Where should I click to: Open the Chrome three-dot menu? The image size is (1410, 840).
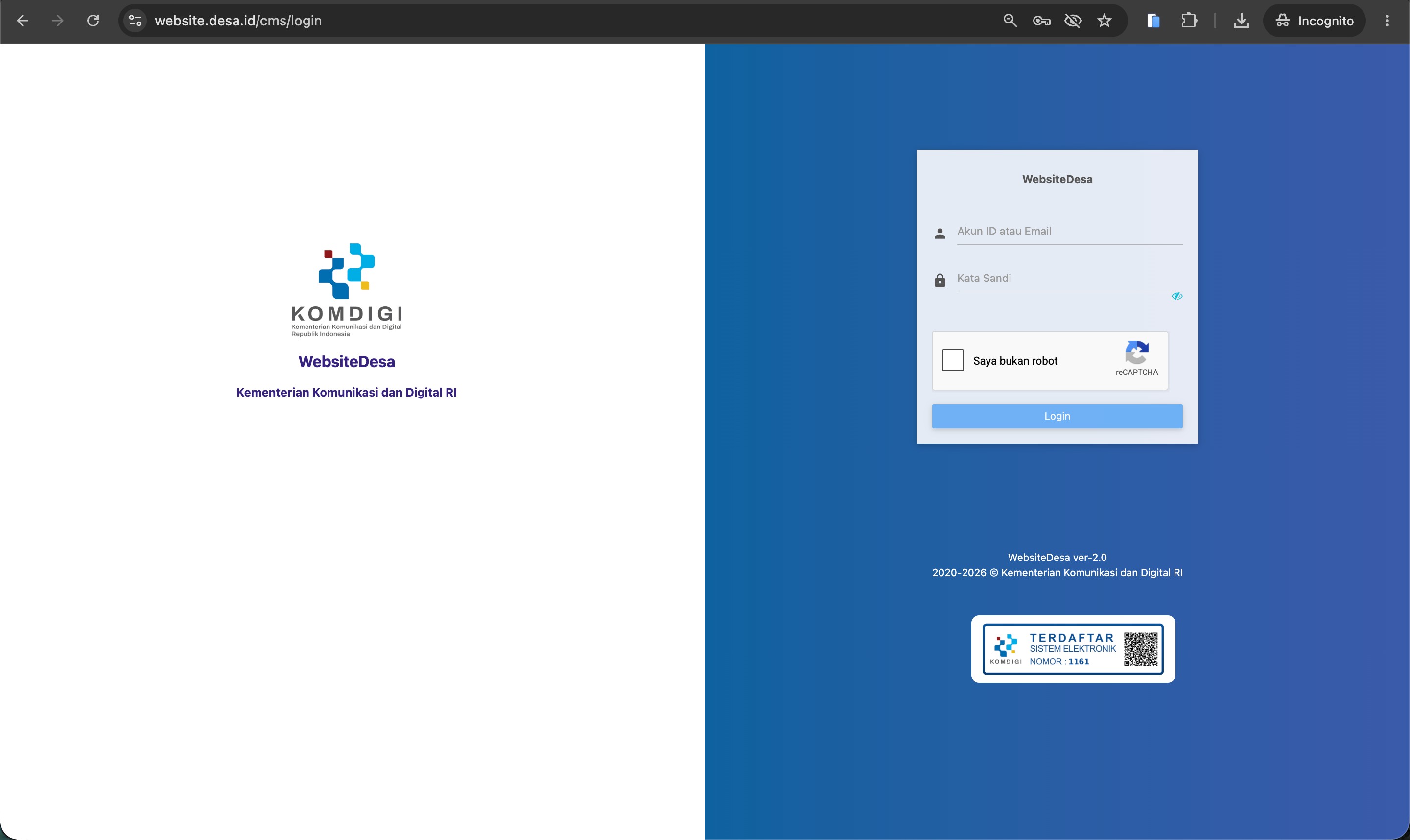1387,21
